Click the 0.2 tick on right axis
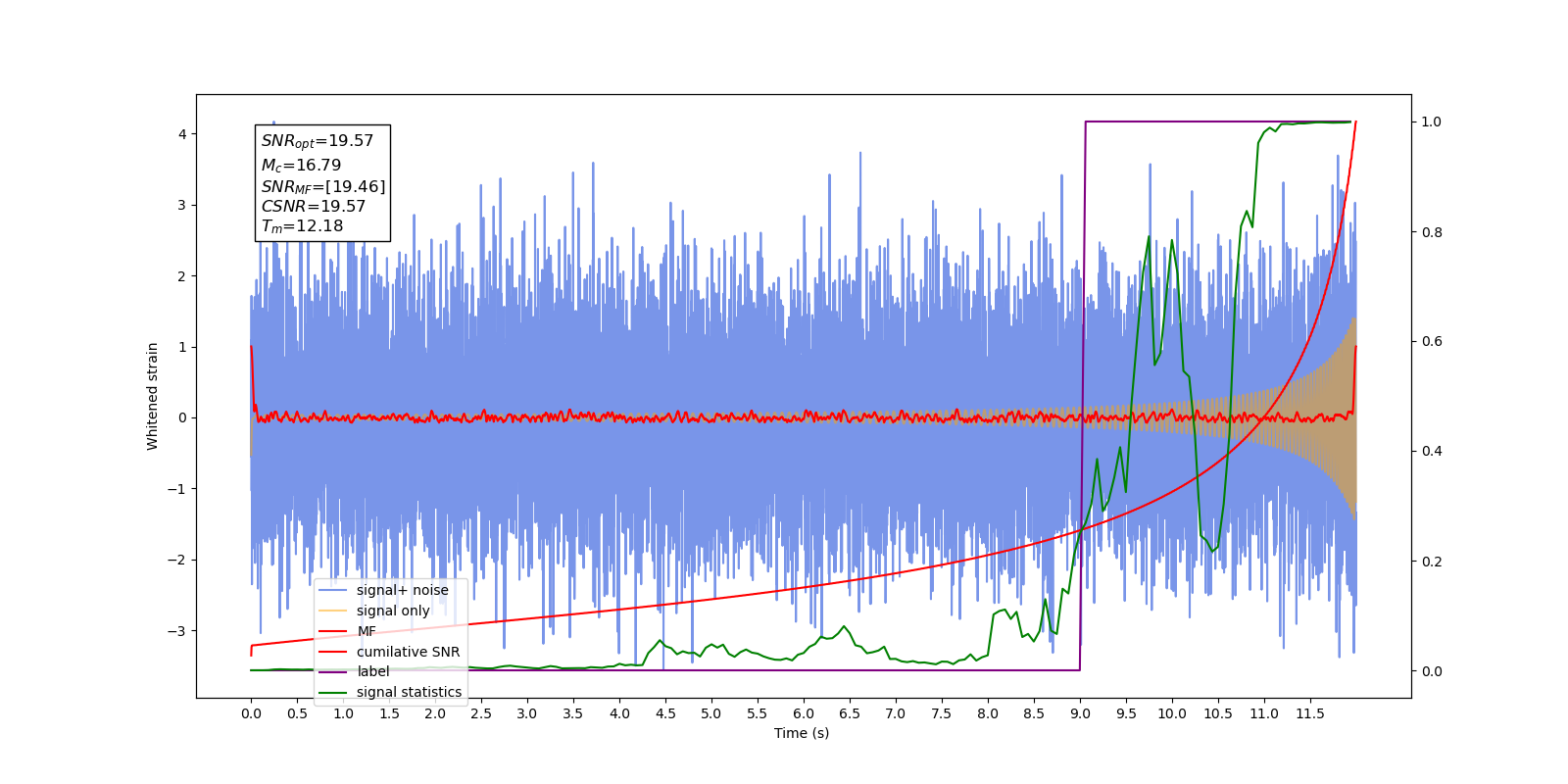The image size is (1568, 784). pos(1432,562)
